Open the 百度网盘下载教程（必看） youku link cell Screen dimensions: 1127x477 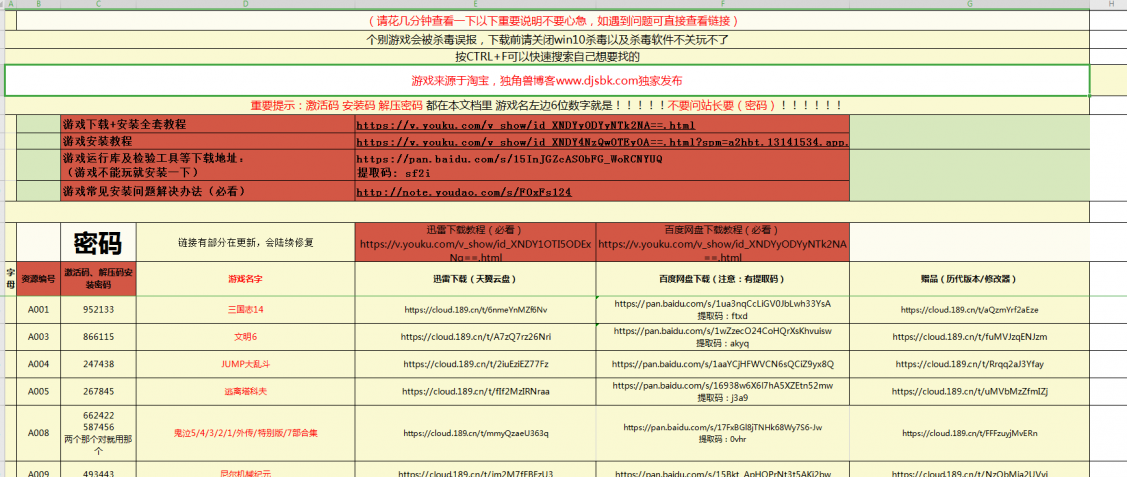pos(723,243)
